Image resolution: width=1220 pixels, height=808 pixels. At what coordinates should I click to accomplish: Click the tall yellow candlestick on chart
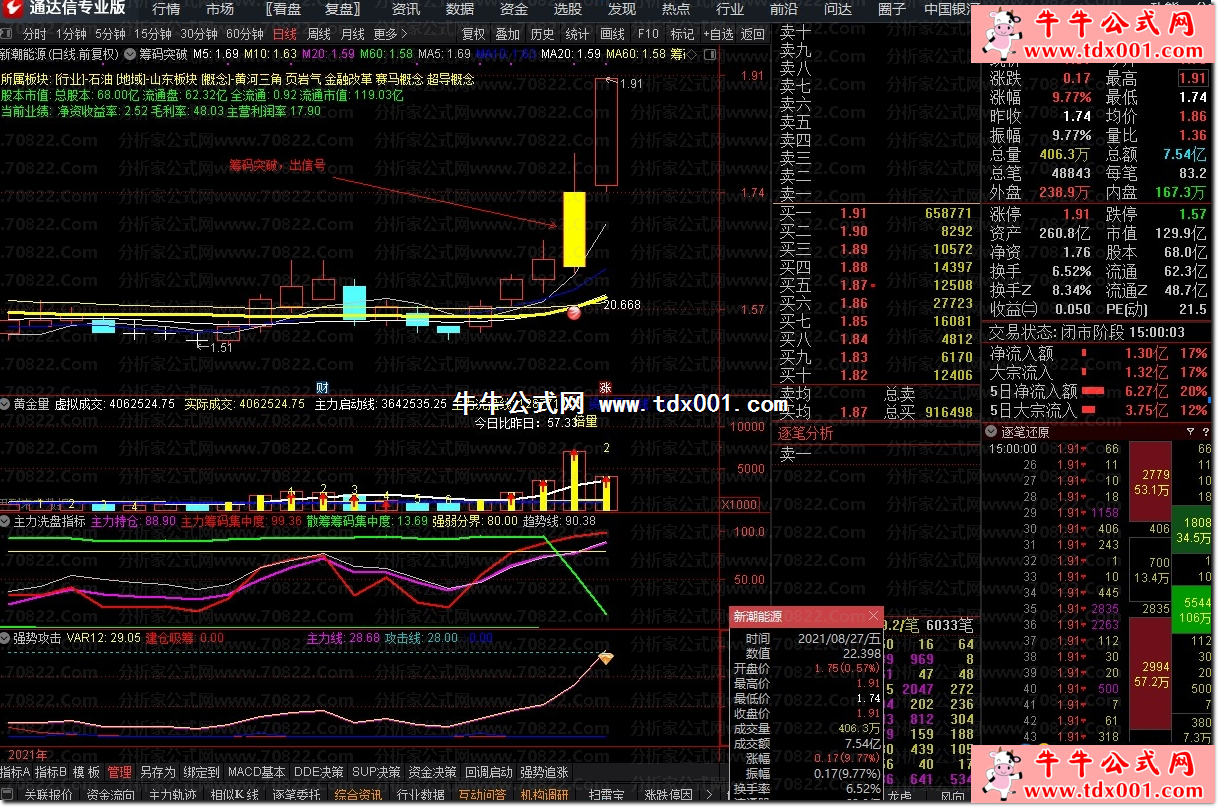tap(574, 229)
